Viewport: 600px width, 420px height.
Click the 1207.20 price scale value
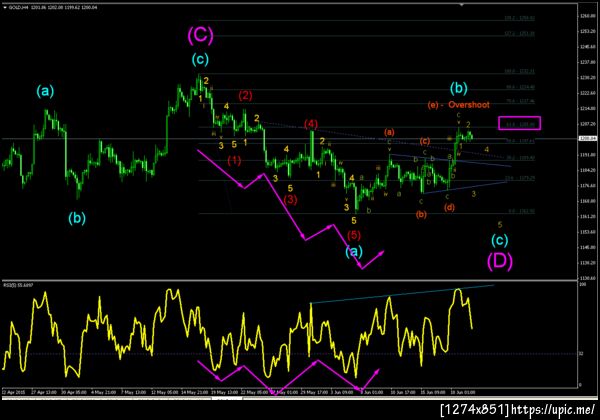tap(587, 124)
